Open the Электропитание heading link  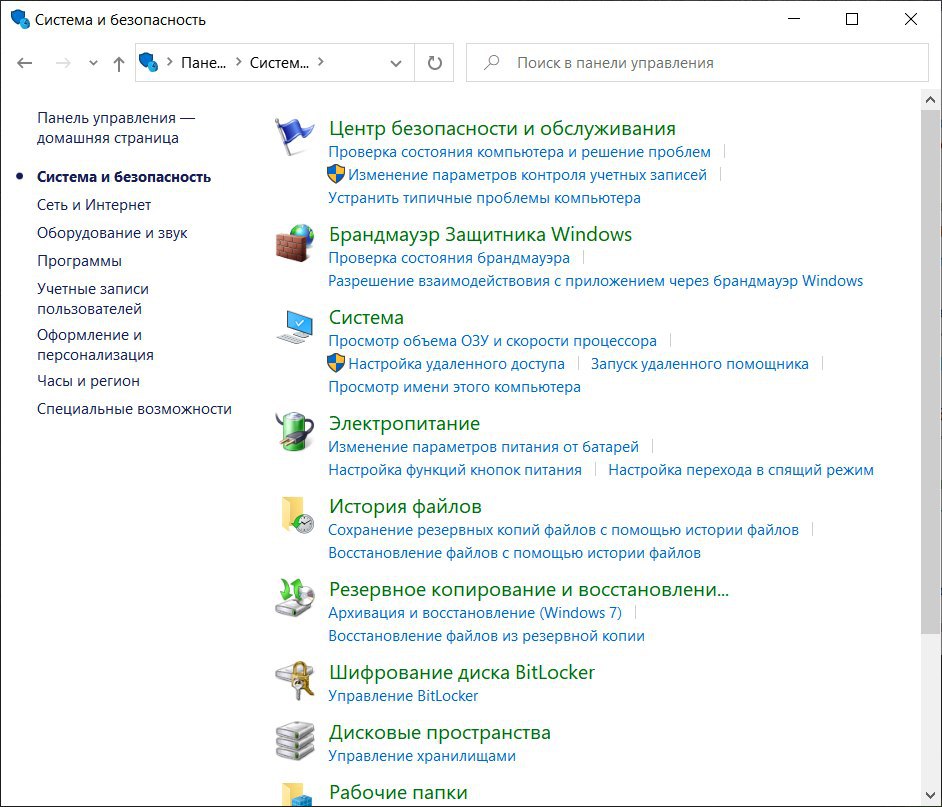tap(404, 424)
